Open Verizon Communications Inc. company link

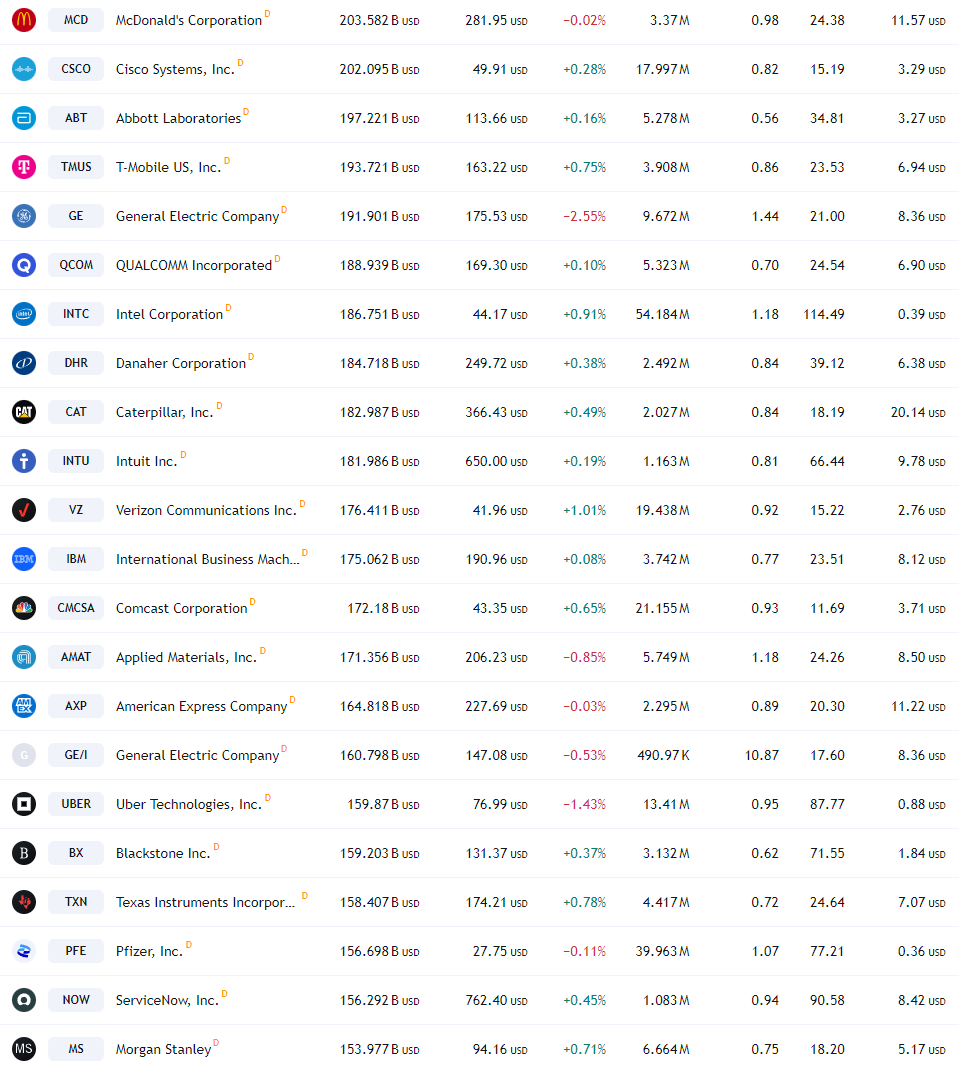[207, 511]
